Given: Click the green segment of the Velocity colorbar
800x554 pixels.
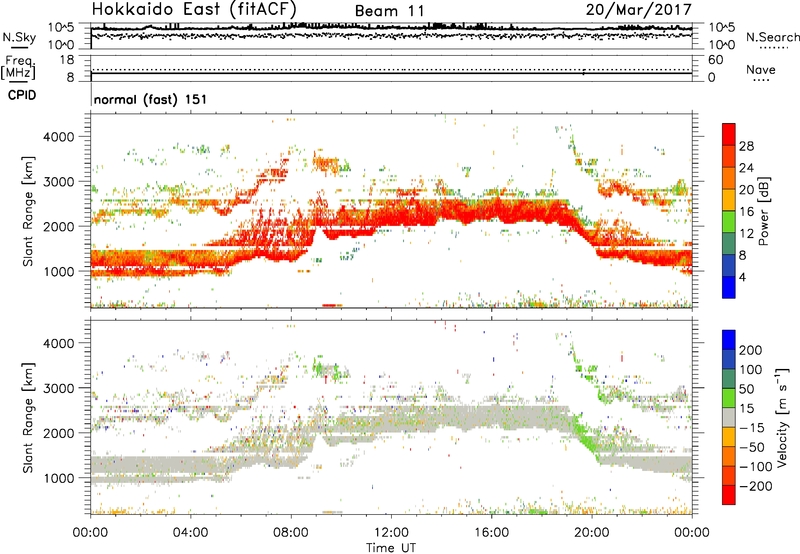Looking at the screenshot, I should (729, 398).
